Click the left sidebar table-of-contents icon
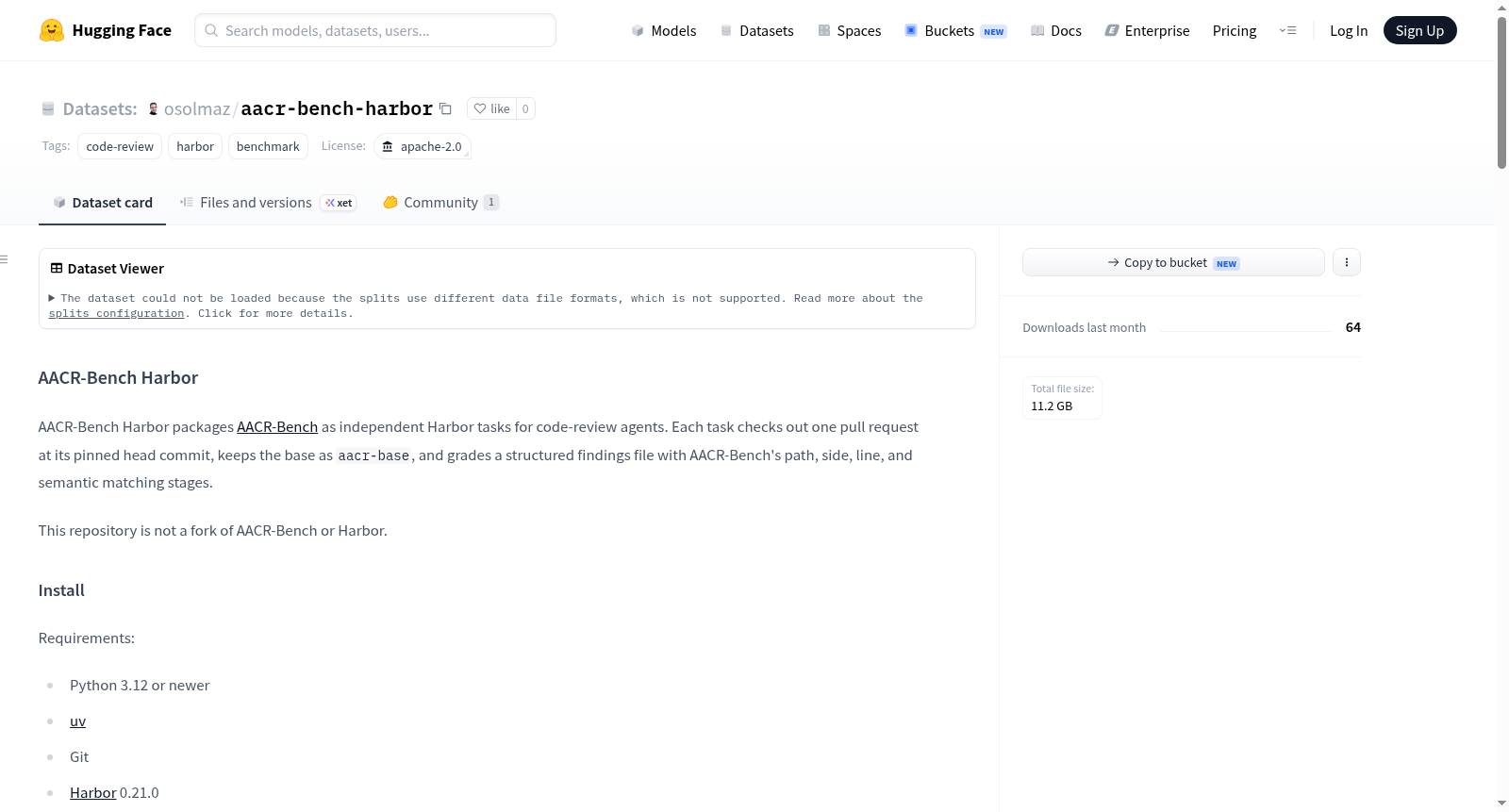 tap(5, 259)
